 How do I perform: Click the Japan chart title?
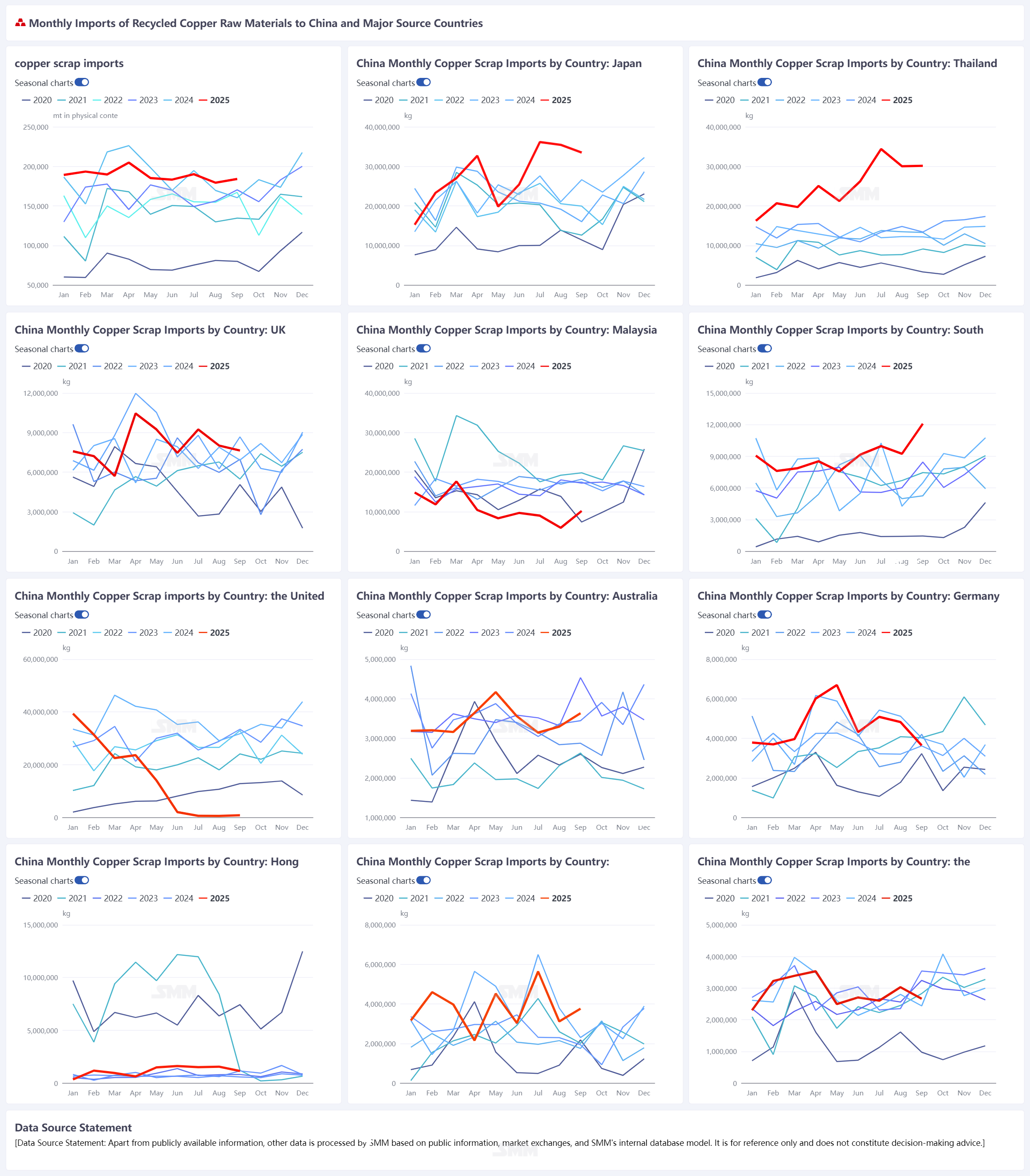coord(498,64)
